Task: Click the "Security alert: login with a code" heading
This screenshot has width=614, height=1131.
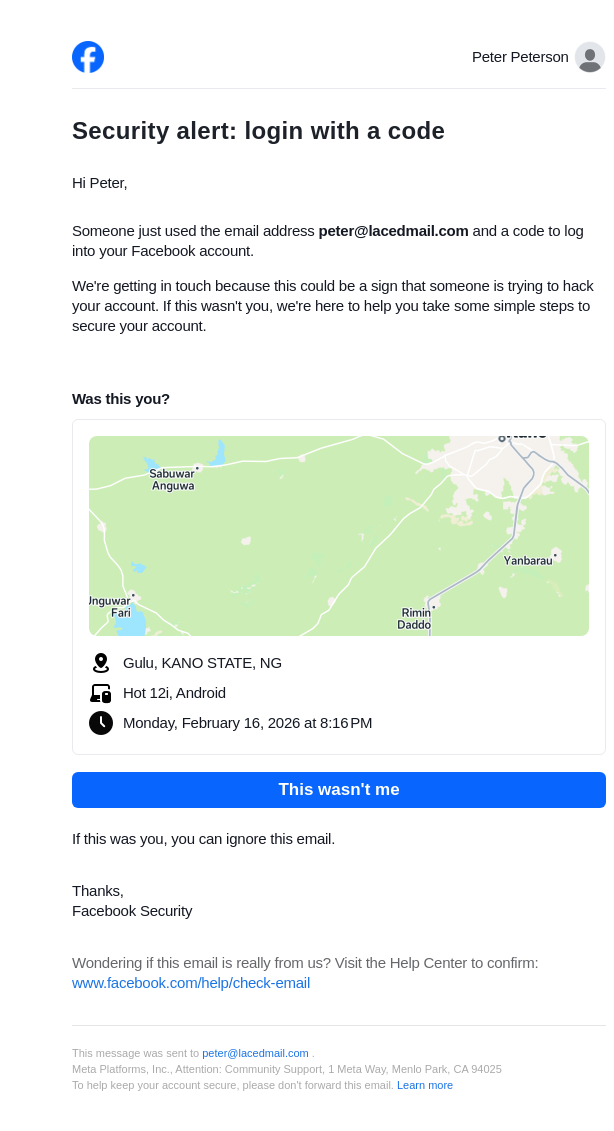Action: (258, 131)
